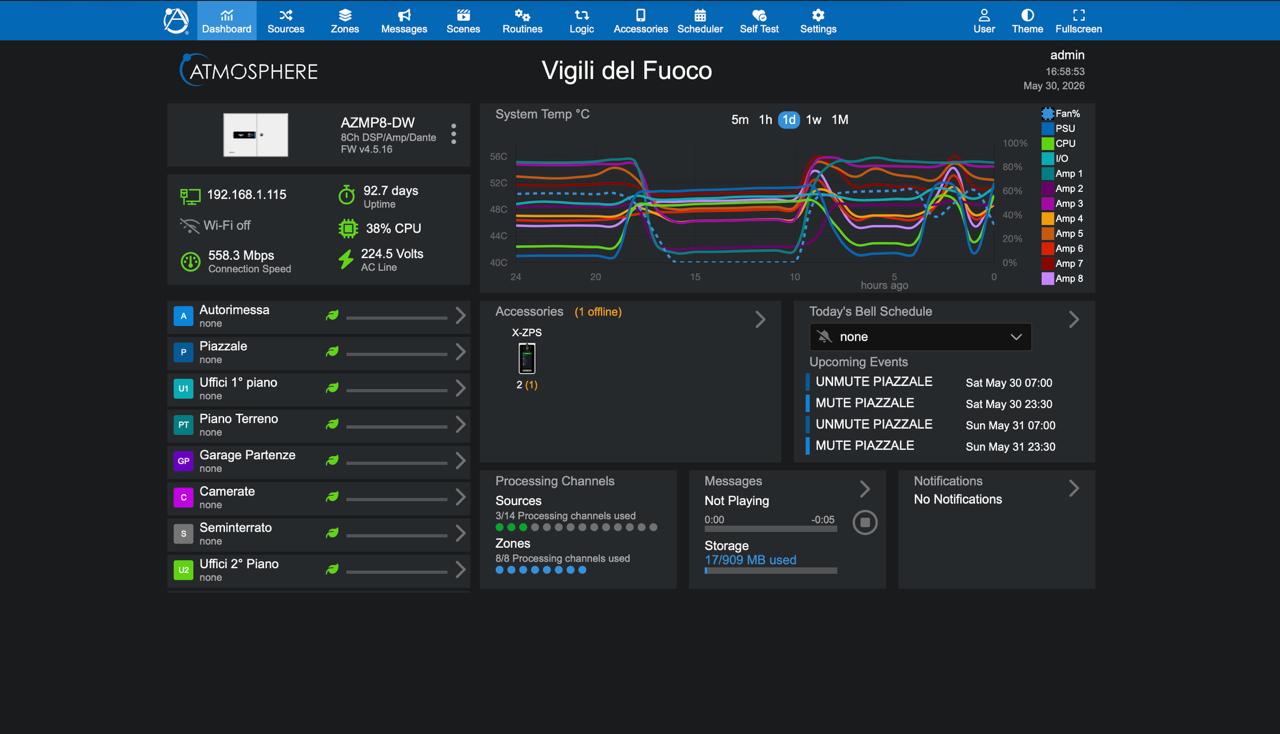Viewport: 1280px width, 734px height.
Task: Switch to the Zones tab
Action: pos(345,21)
